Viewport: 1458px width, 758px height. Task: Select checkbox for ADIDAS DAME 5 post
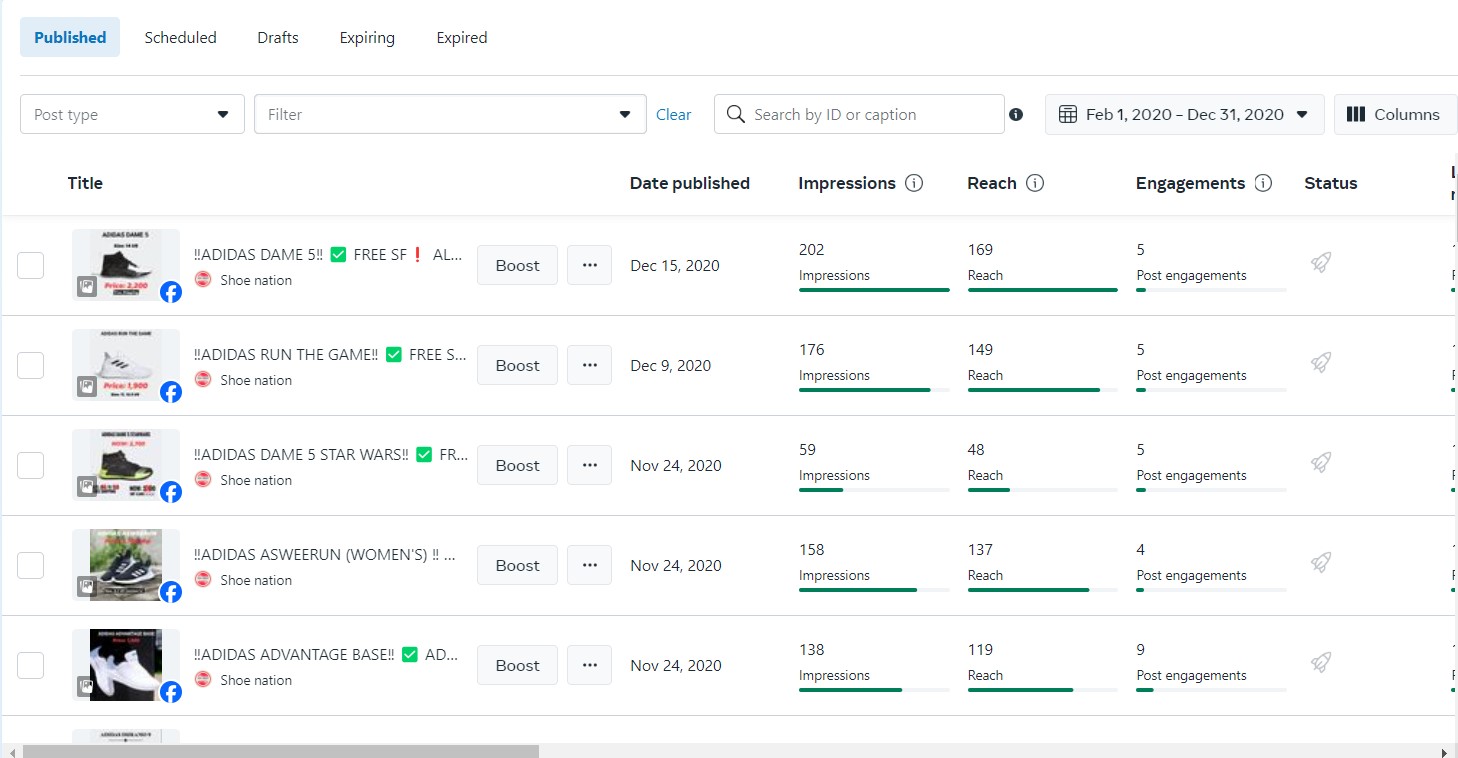click(x=31, y=265)
